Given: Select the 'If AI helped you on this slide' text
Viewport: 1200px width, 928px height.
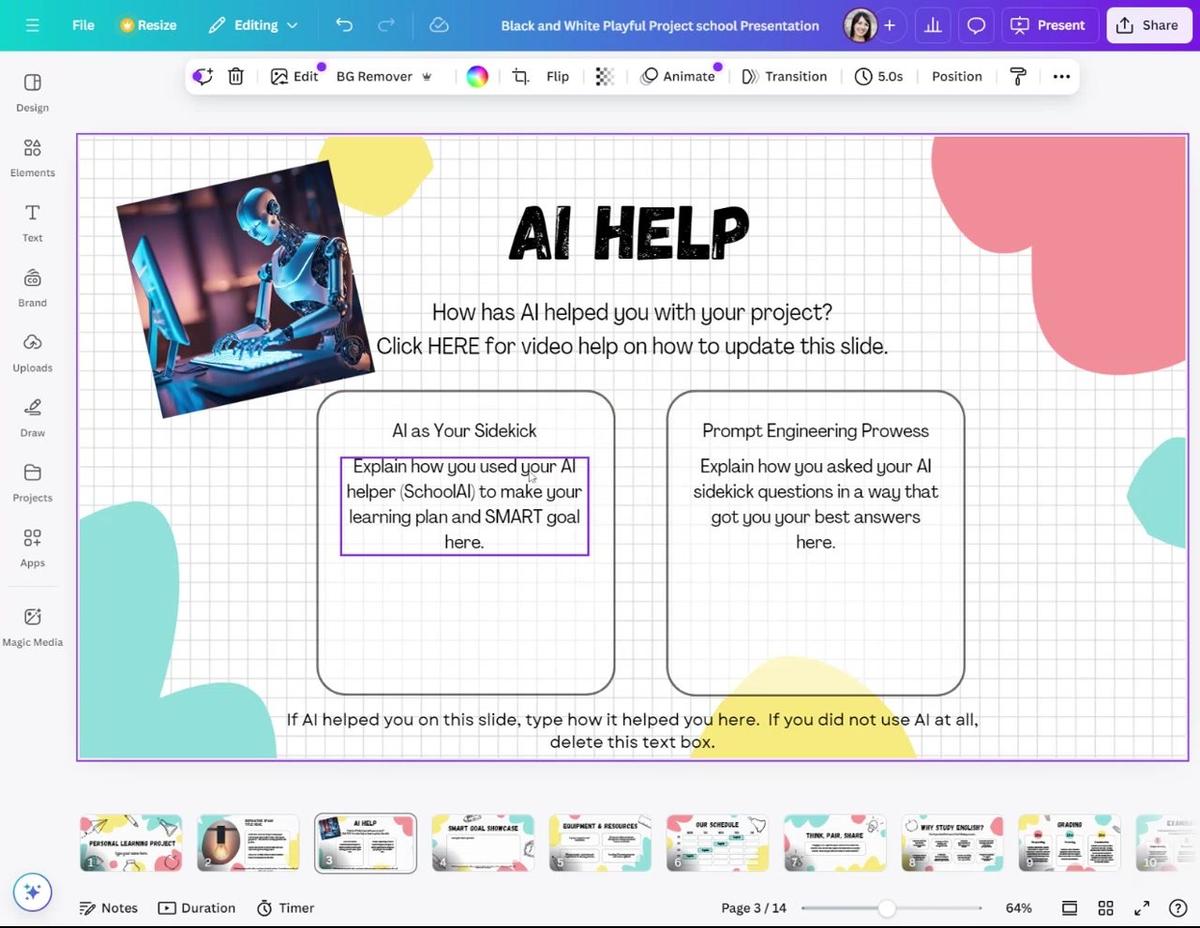Looking at the screenshot, I should (x=632, y=731).
